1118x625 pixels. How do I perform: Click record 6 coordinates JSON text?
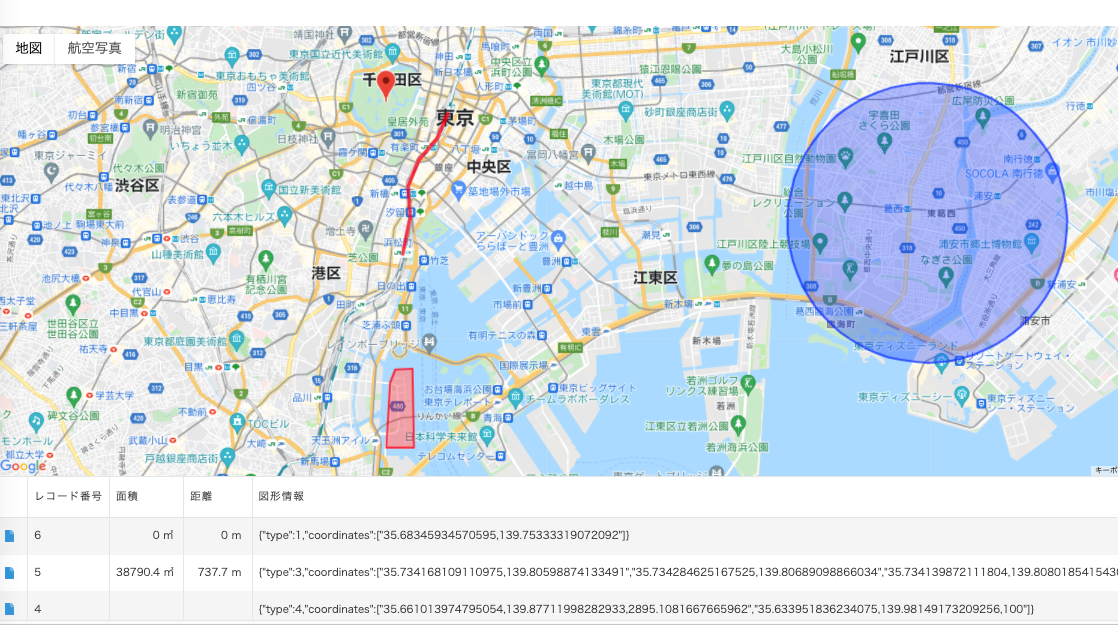tap(443, 535)
